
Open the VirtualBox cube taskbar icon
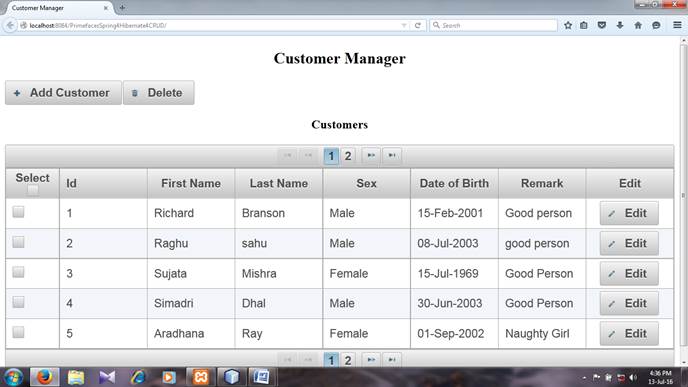tap(232, 377)
